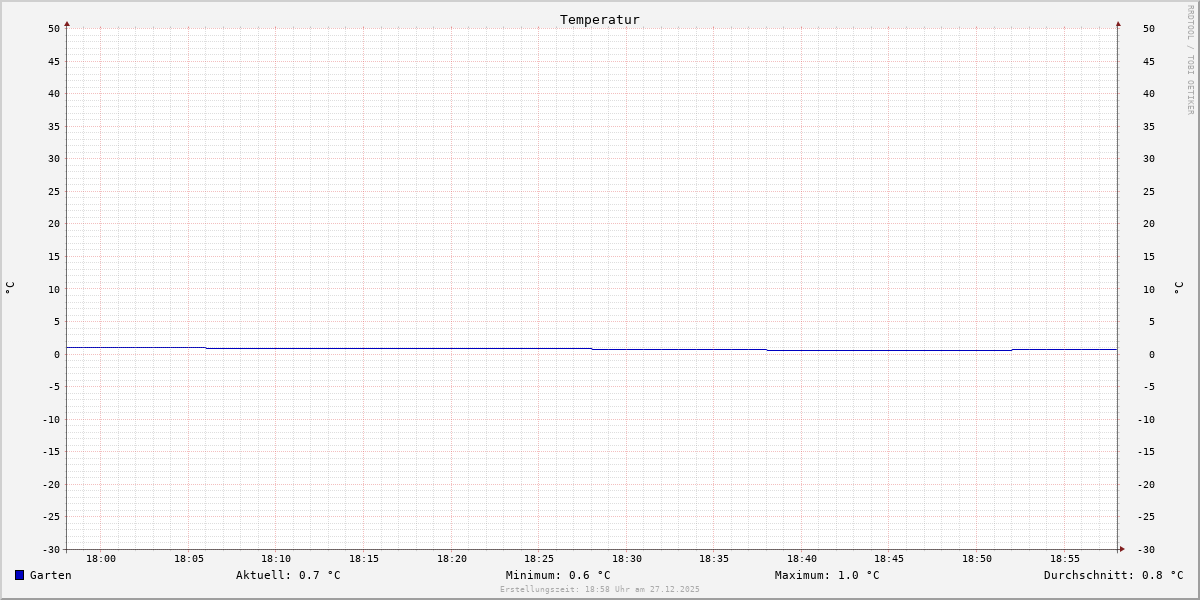
Task: Click the 18:55 time axis label
Action: click(1065, 558)
